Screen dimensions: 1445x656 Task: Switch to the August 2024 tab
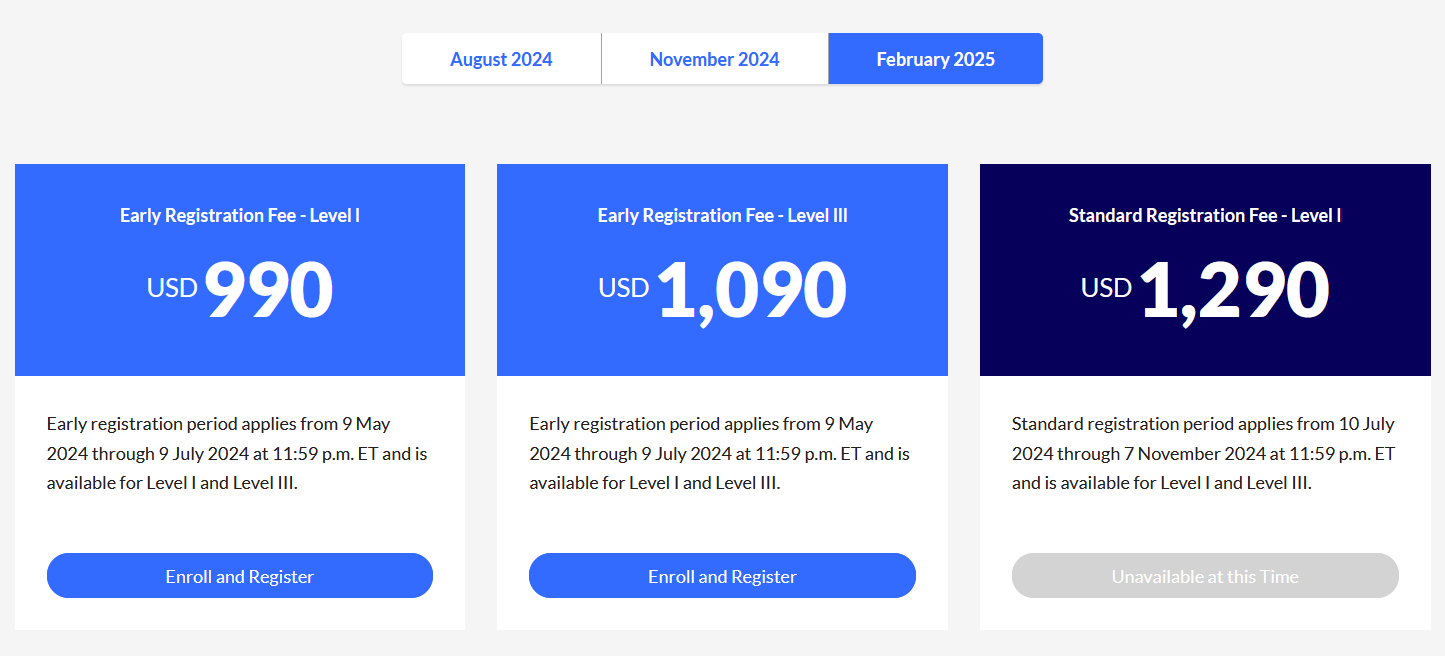tap(501, 59)
